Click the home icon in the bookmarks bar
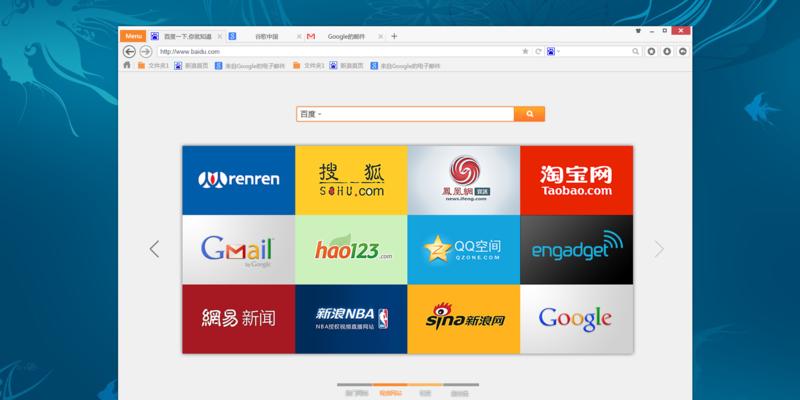The height and width of the screenshot is (400, 800). (127, 65)
